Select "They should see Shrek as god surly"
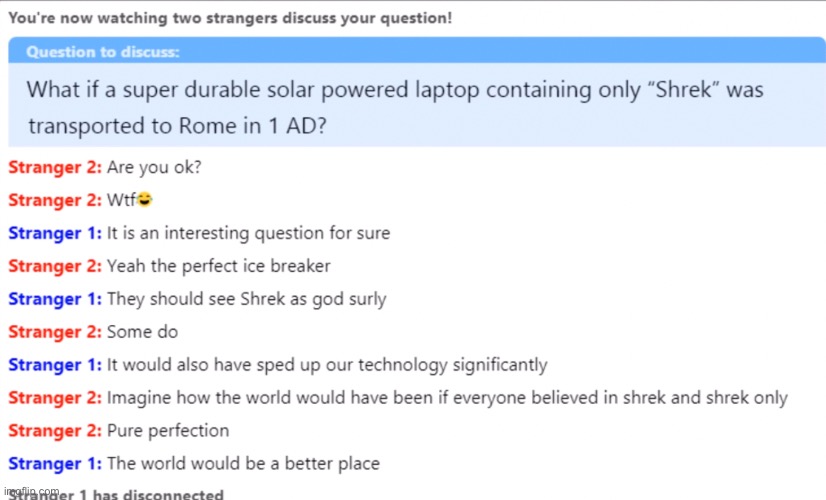This screenshot has height=500, width=826. 246,299
